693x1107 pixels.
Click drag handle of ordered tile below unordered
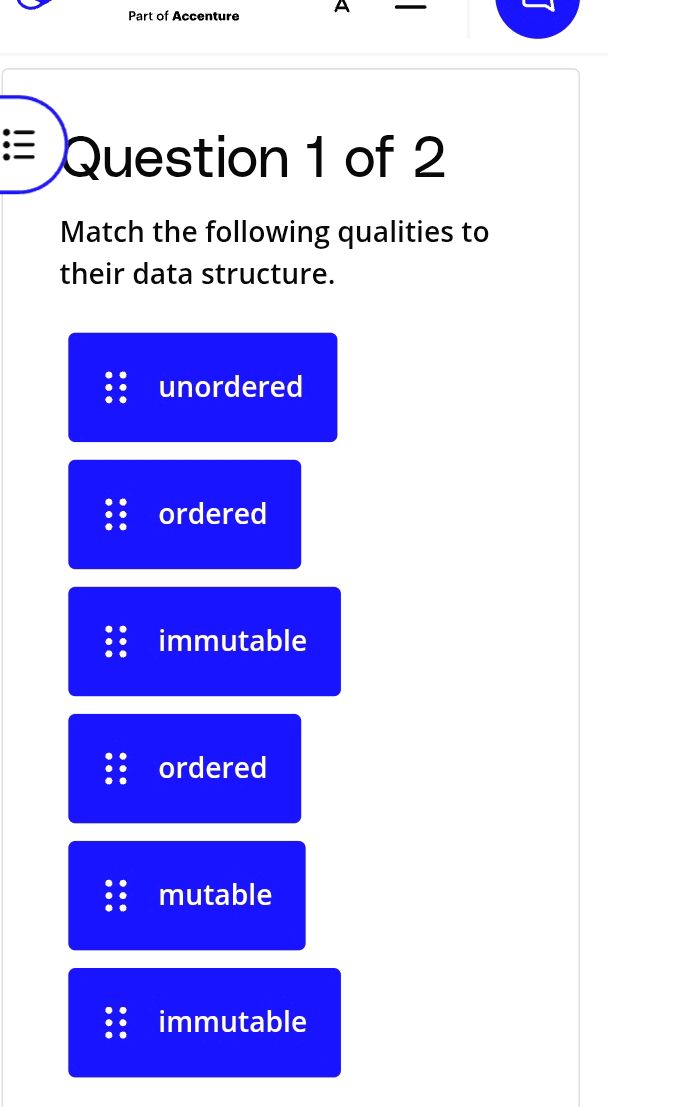[x=117, y=514]
